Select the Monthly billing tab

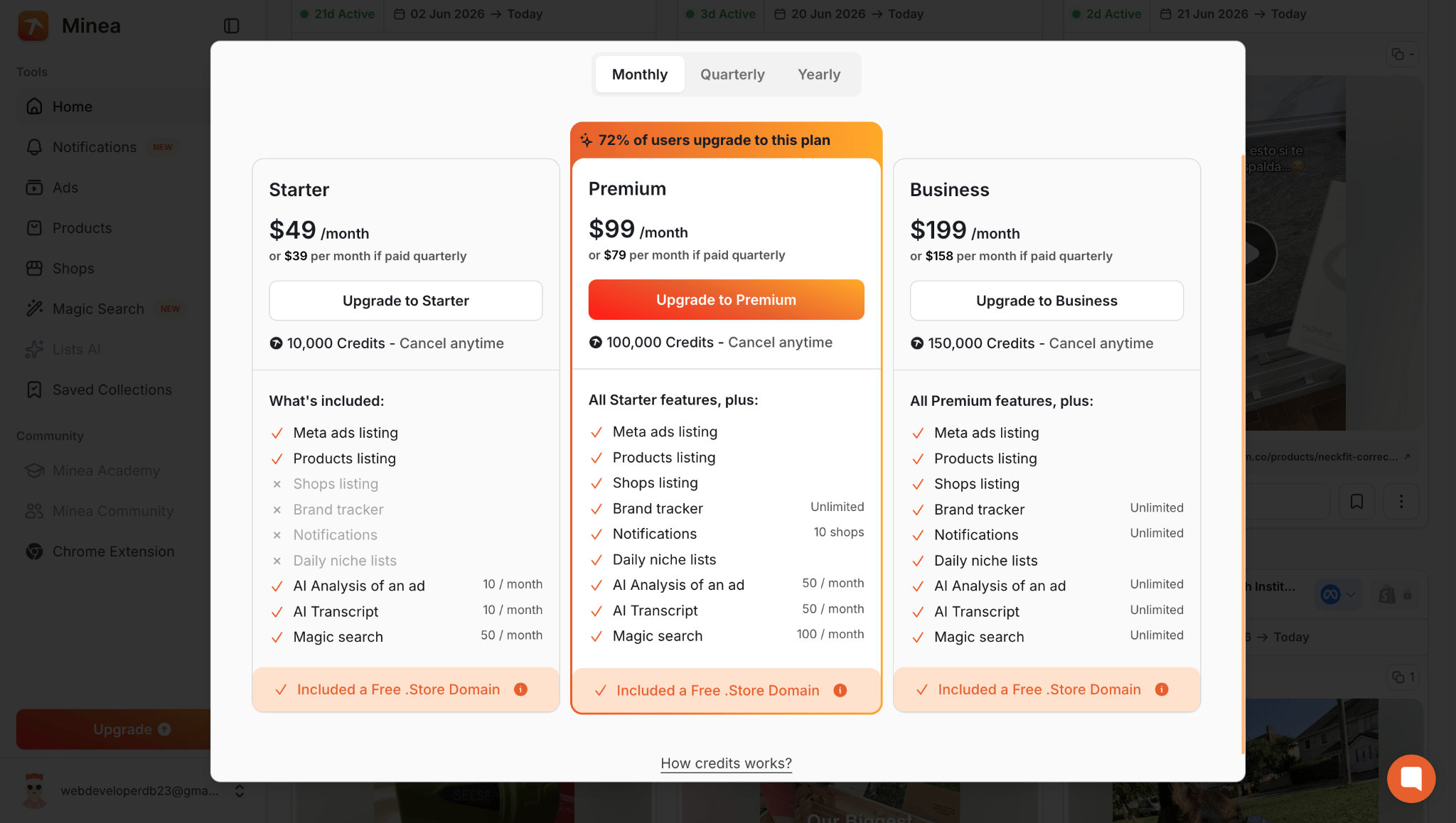click(640, 75)
